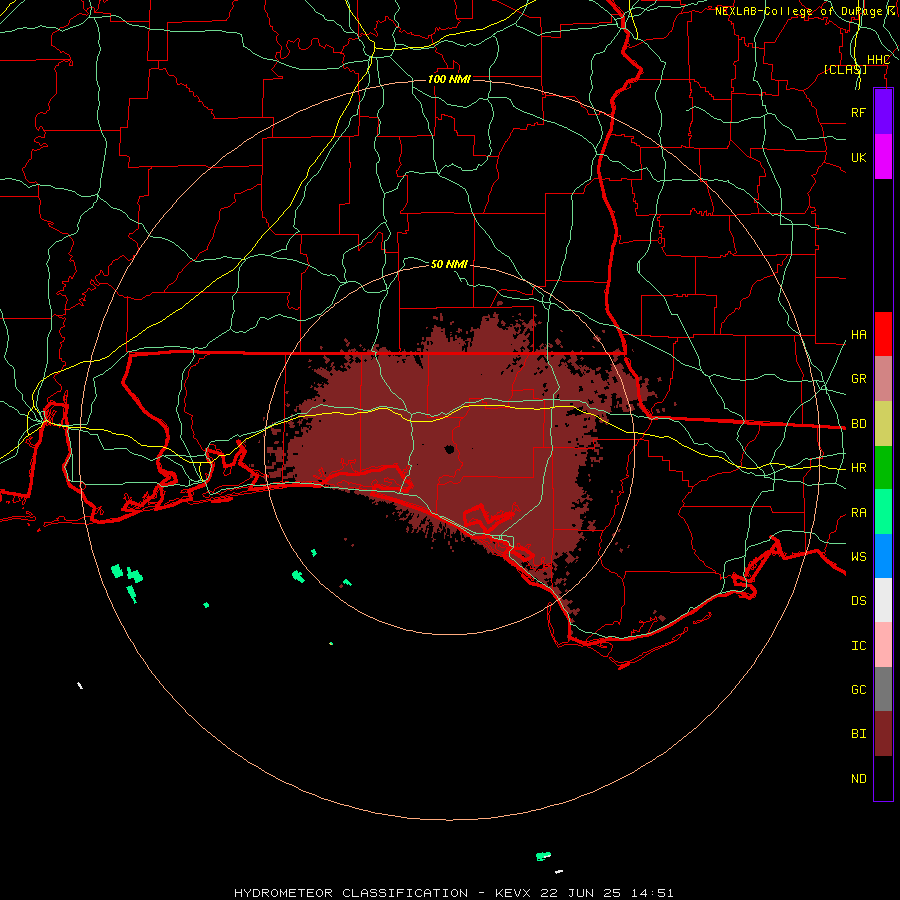Select the red HA legend swatch
The image size is (900, 900).
tap(883, 334)
